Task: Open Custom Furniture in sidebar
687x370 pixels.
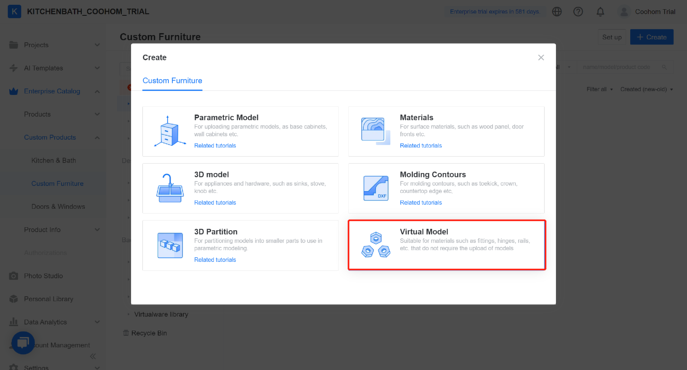Action: tap(57, 184)
